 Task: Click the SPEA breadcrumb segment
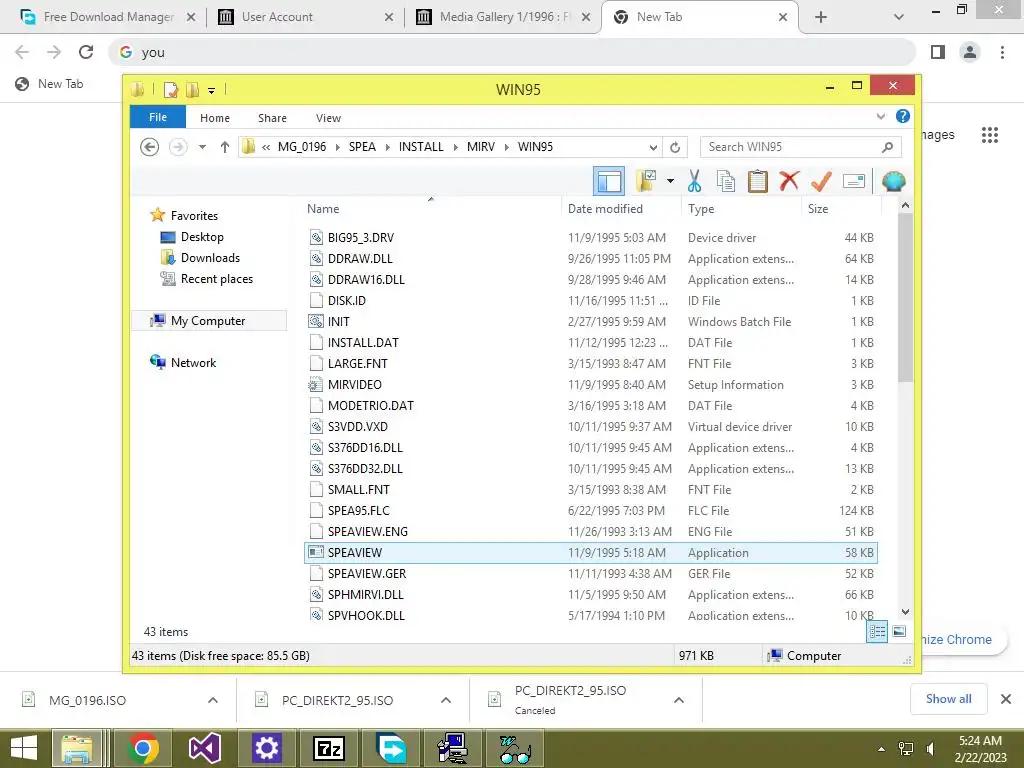pyautogui.click(x=362, y=147)
